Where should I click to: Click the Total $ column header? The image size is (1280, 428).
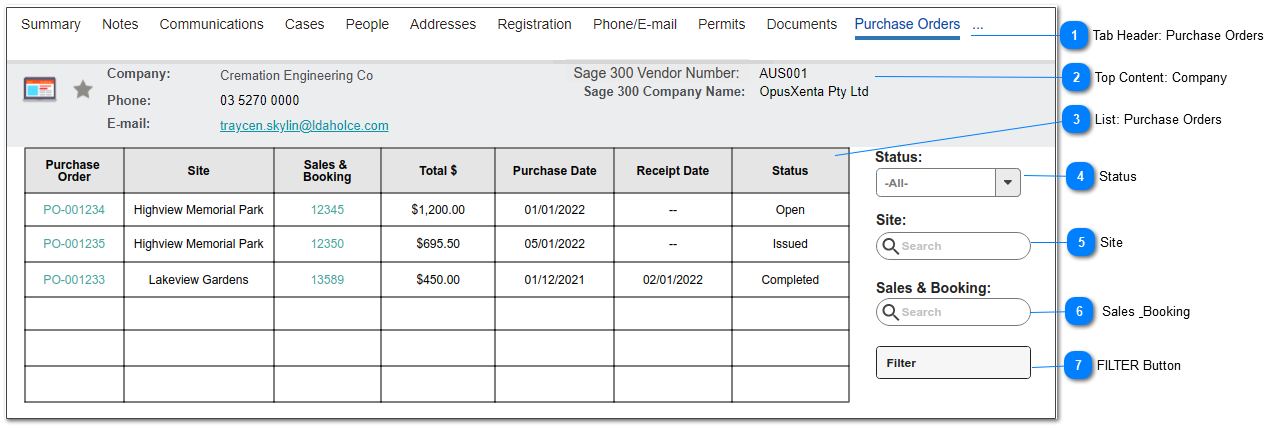click(438, 171)
